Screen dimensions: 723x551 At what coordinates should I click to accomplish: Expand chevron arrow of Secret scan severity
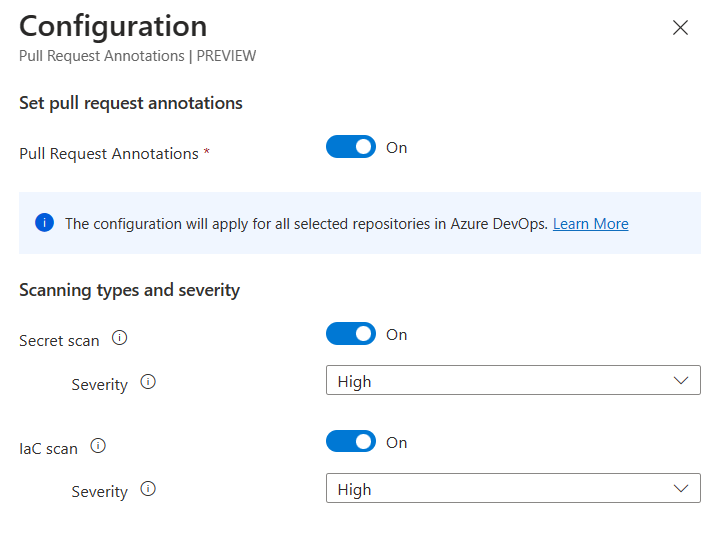(681, 381)
